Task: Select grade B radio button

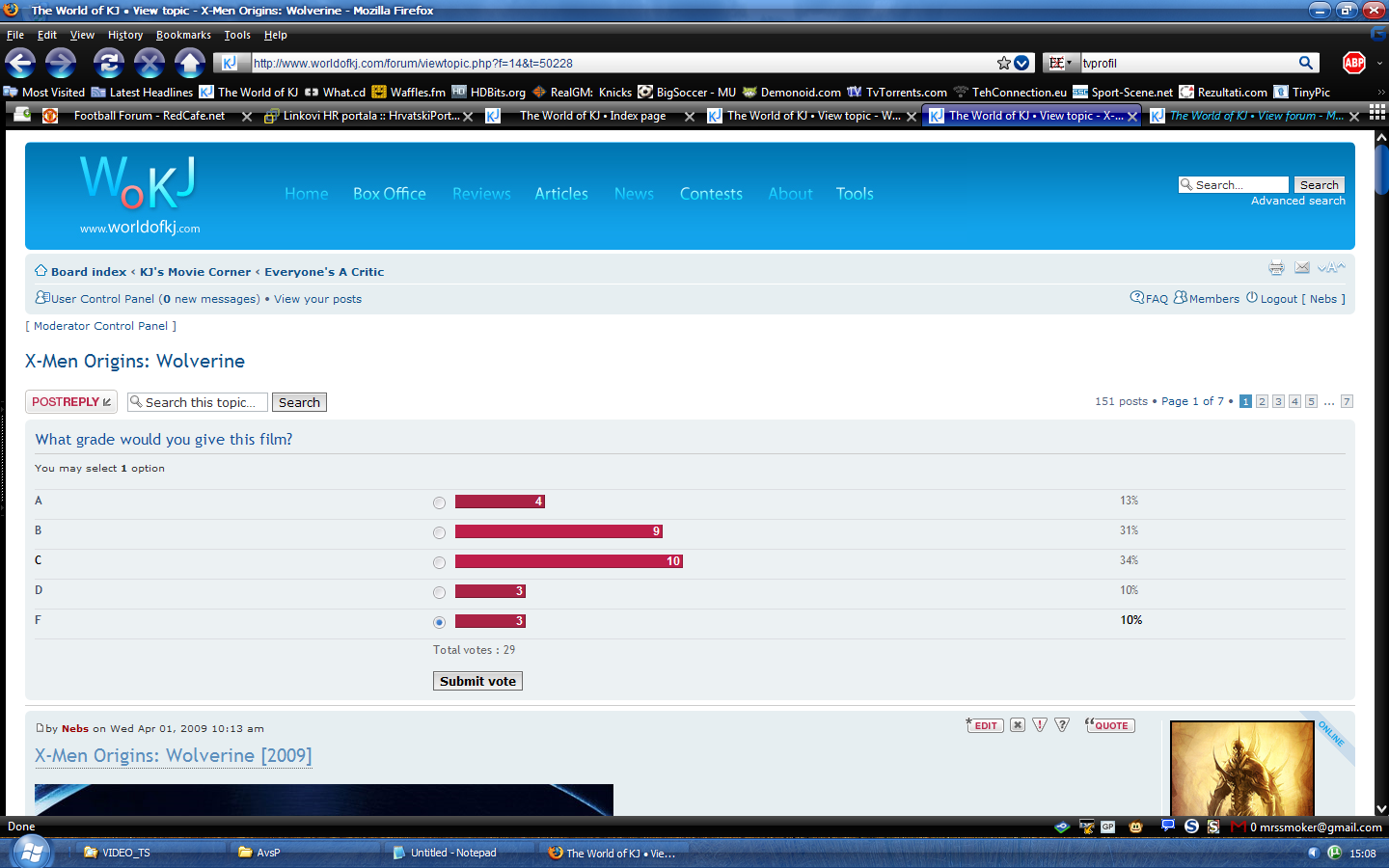Action: [439, 532]
